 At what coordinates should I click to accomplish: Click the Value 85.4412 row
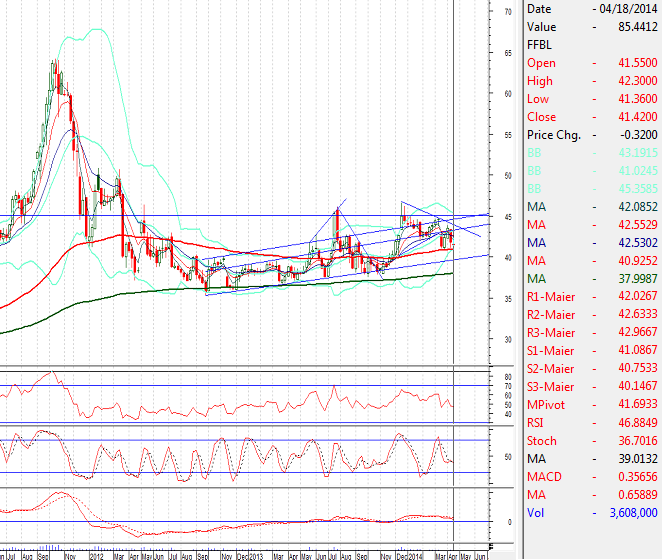591,27
